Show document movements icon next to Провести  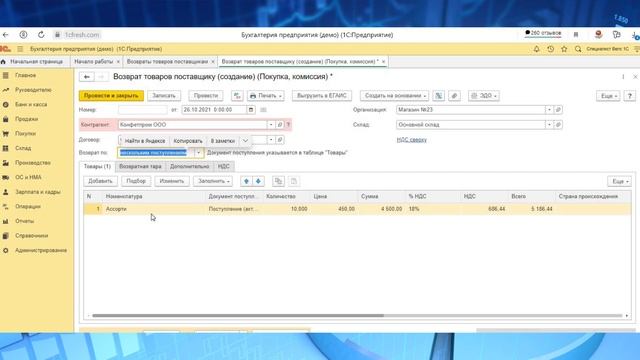(237, 96)
